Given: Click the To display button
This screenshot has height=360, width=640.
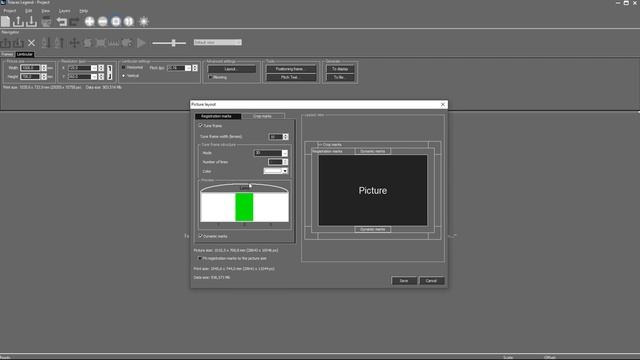Looking at the screenshot, I should click(340, 69).
